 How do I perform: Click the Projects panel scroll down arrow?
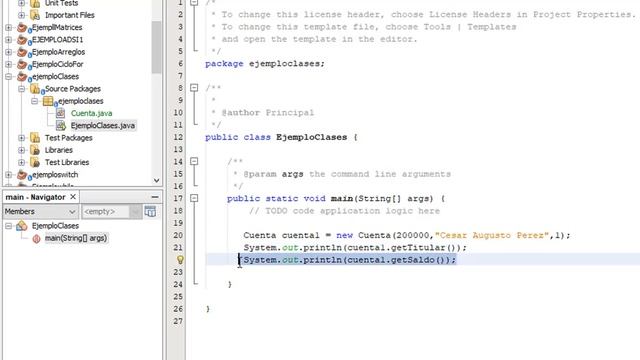(156, 180)
